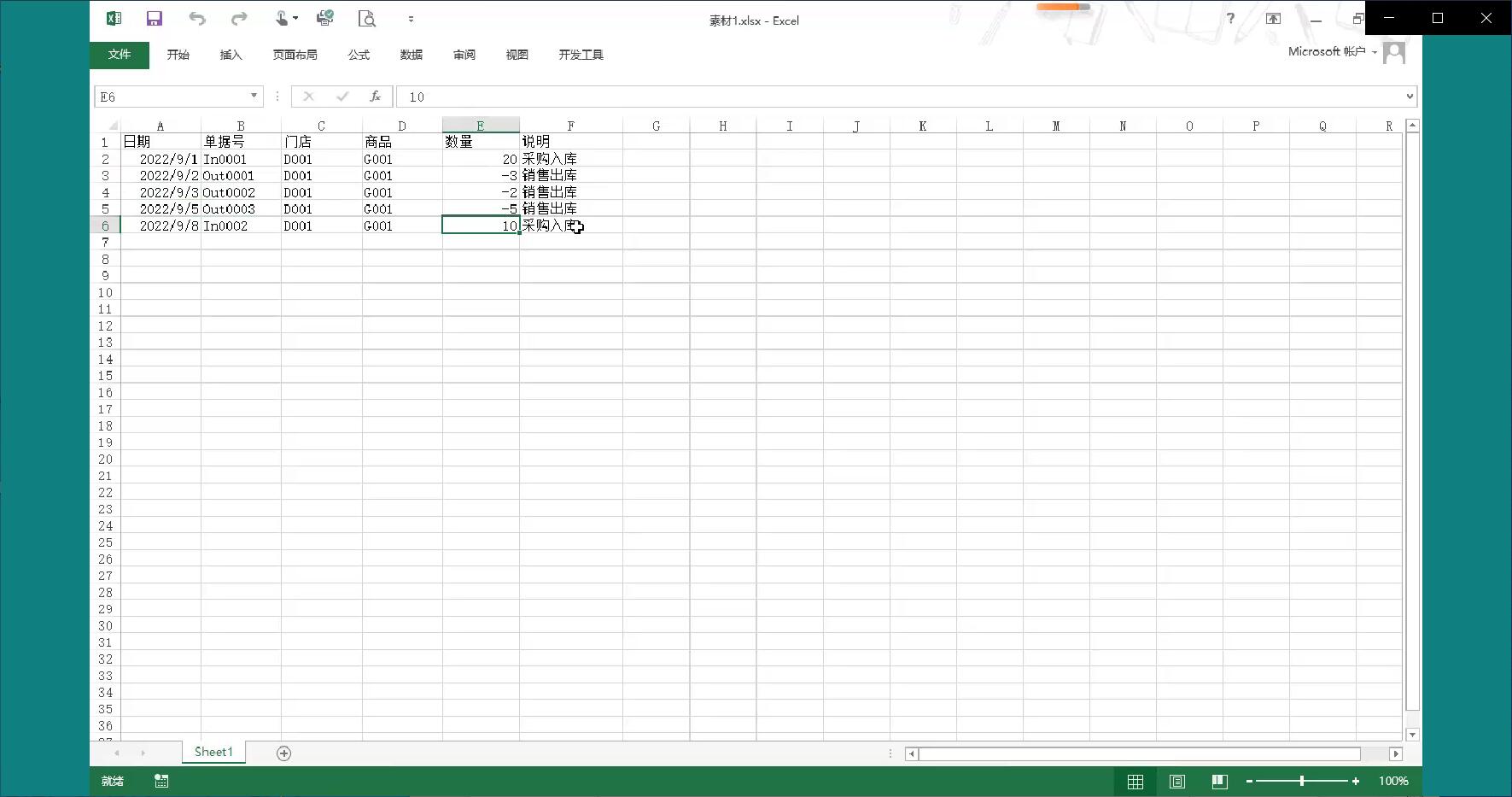Select the Sheet1 tab
1512x797 pixels.
click(x=213, y=752)
